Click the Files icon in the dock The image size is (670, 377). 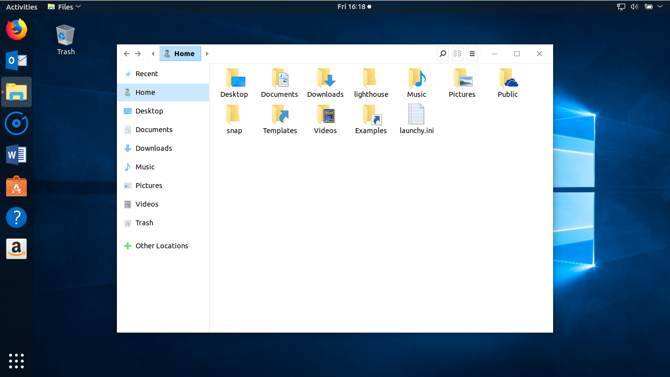pos(16,92)
